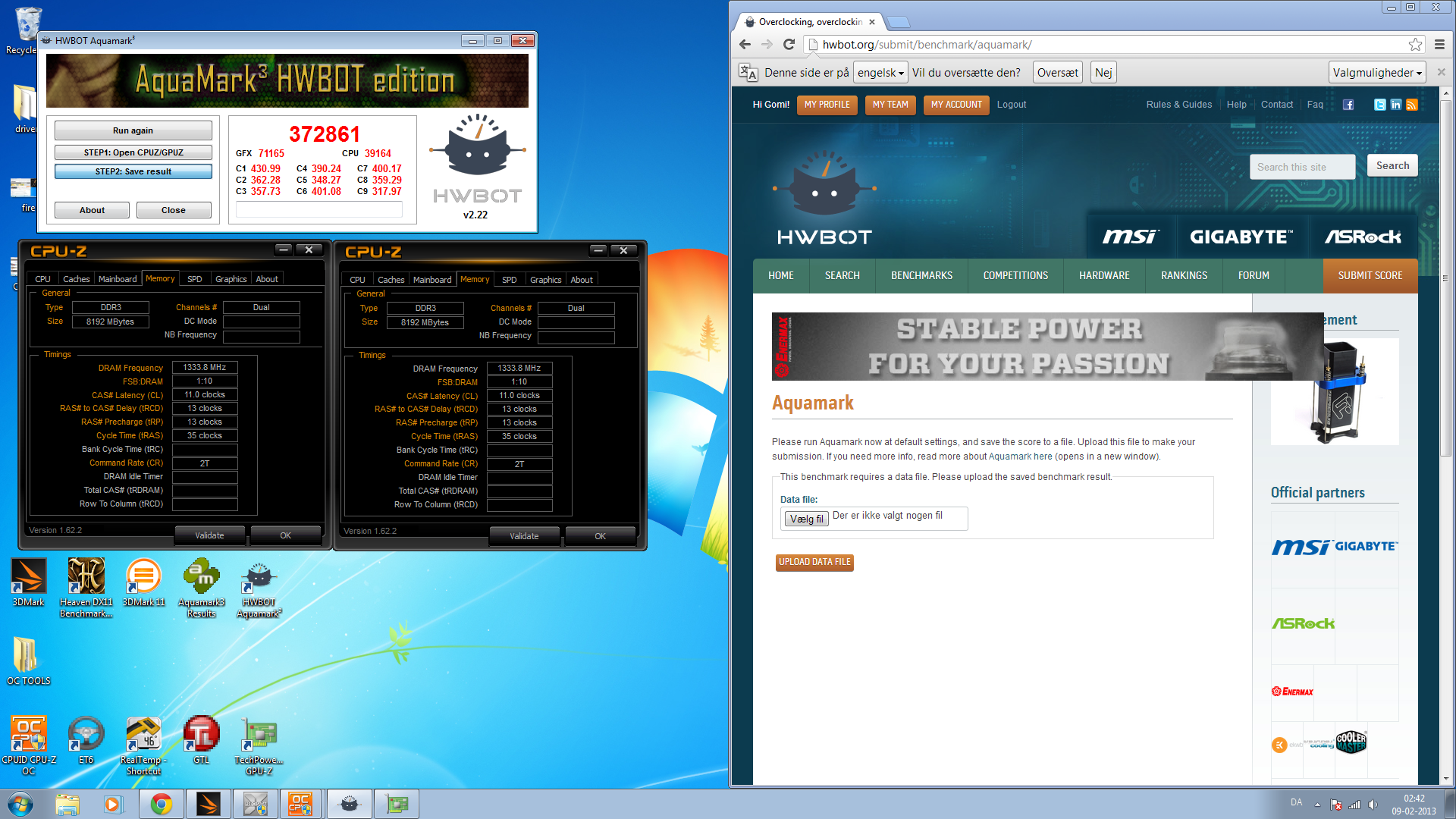Open the BENCHMARKS menu on HWBOT
The image size is (1456, 819).
pyautogui.click(x=921, y=276)
